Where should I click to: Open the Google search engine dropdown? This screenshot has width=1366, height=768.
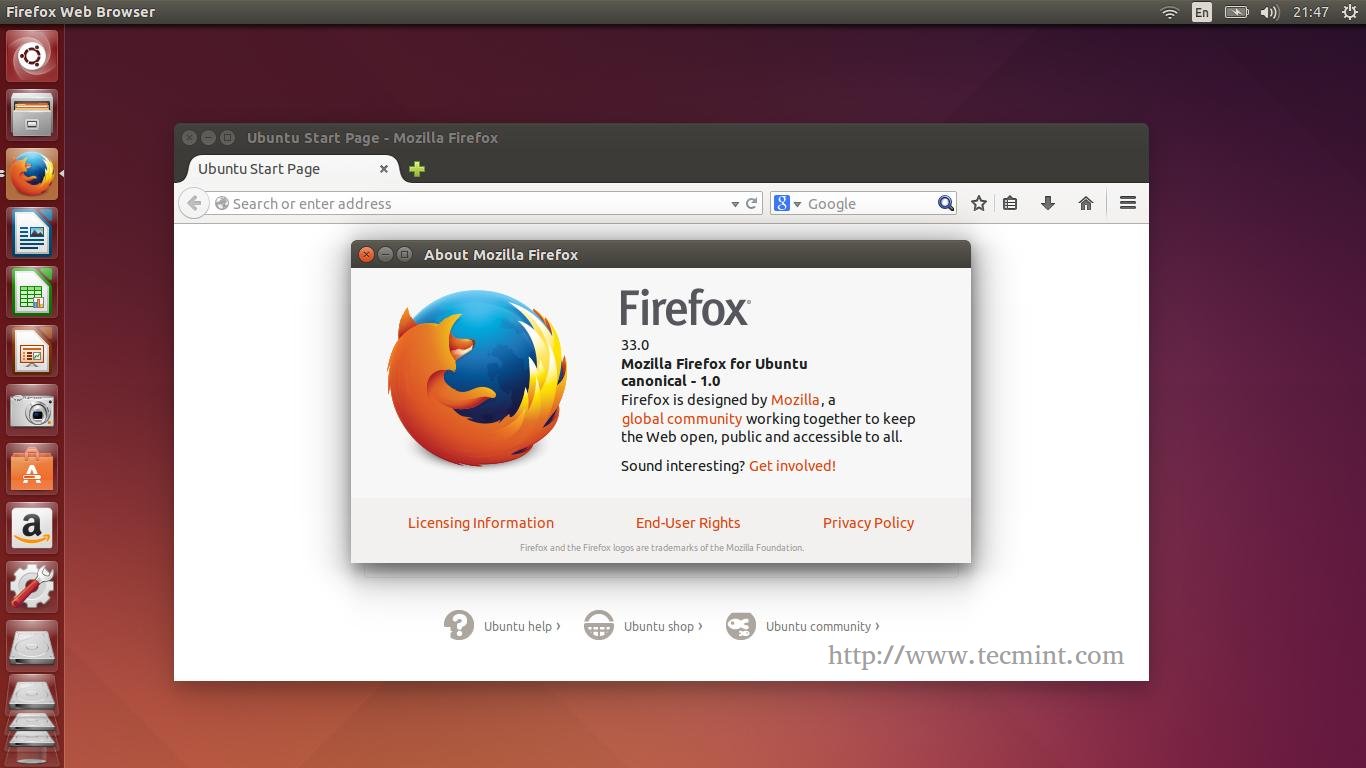788,203
